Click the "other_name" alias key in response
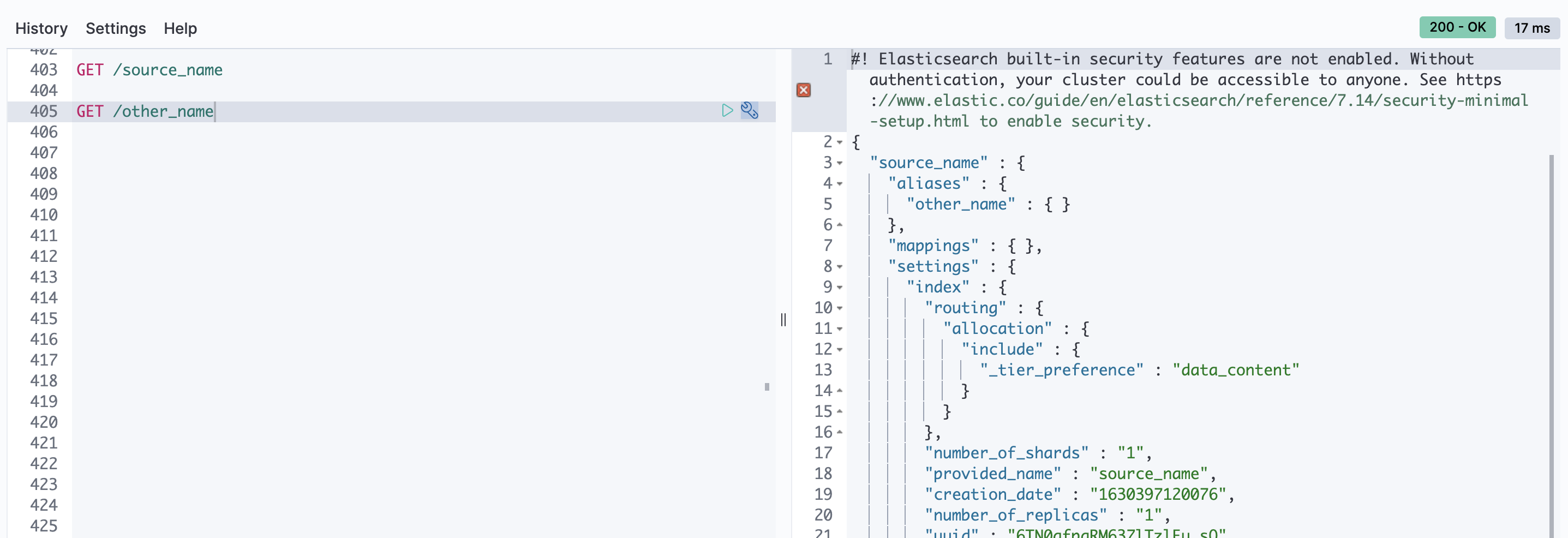 [x=961, y=205]
